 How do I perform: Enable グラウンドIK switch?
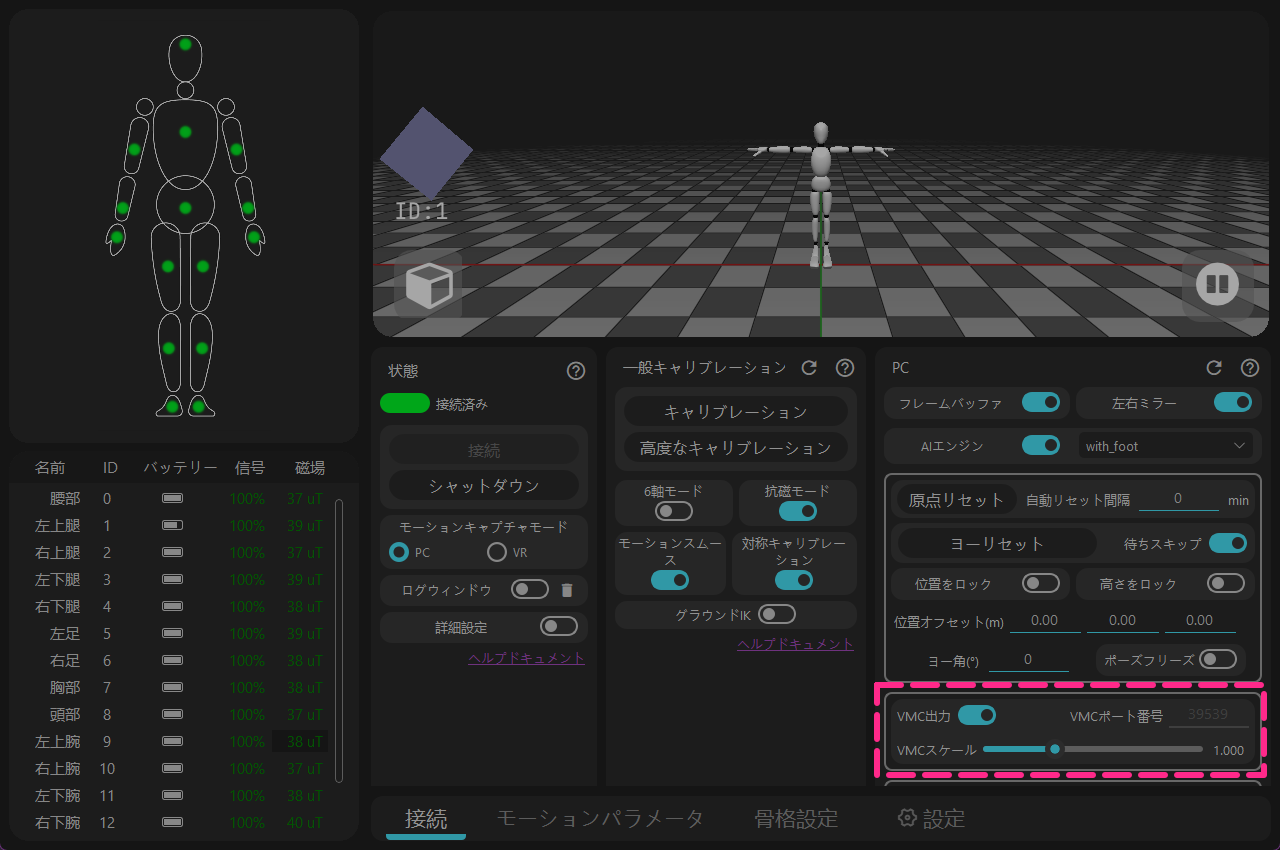(777, 614)
